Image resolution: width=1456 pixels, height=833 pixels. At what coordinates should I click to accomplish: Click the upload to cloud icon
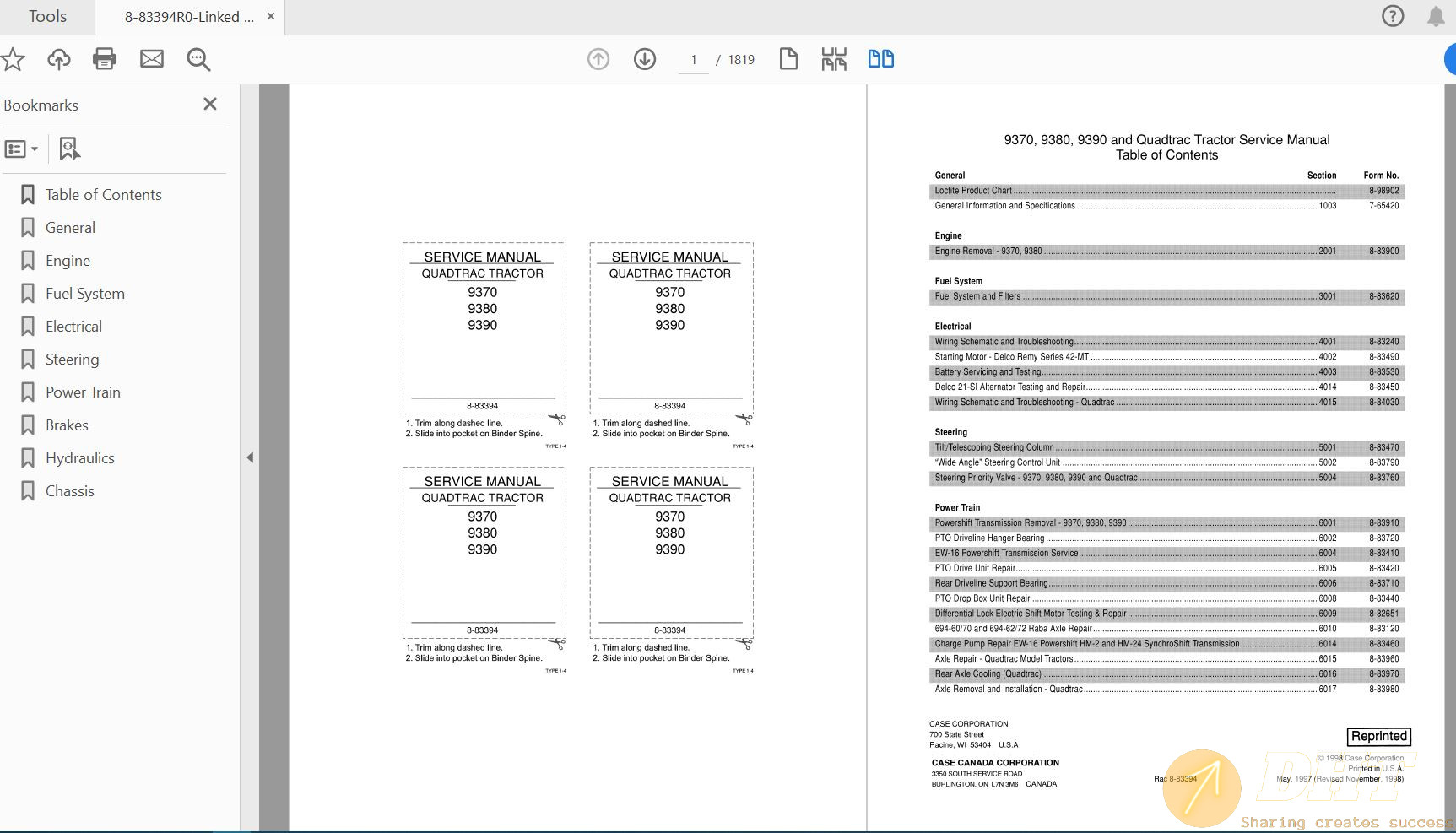[x=59, y=59]
